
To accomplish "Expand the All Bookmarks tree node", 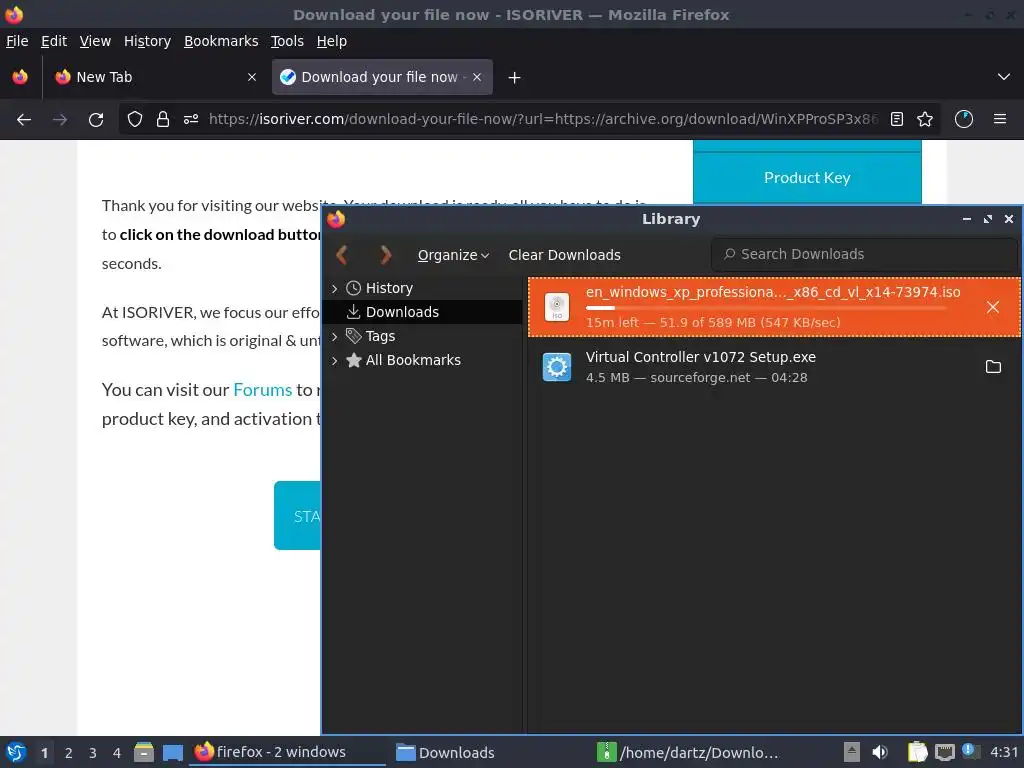I will [x=334, y=360].
